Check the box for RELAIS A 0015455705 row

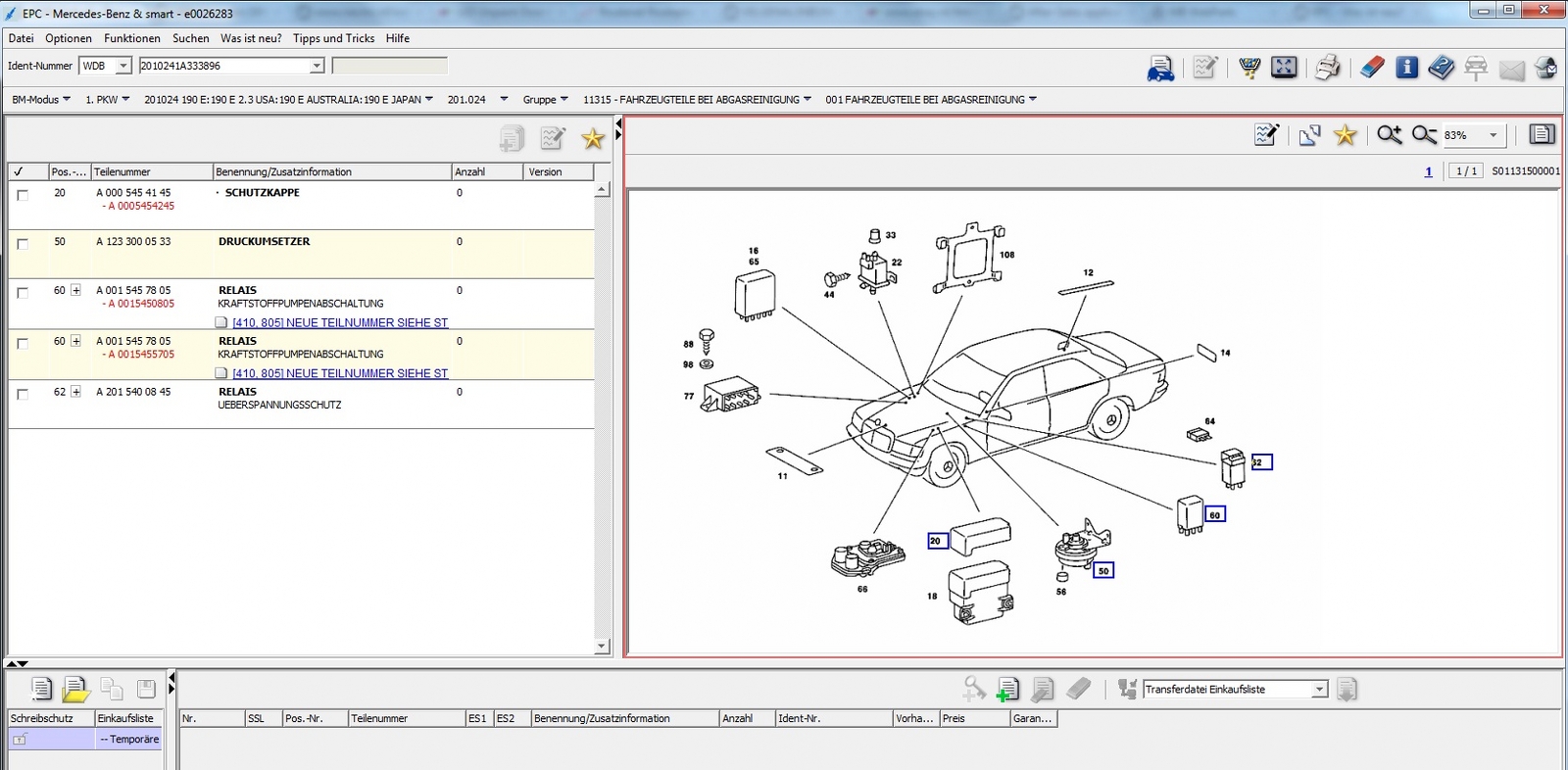[23, 344]
